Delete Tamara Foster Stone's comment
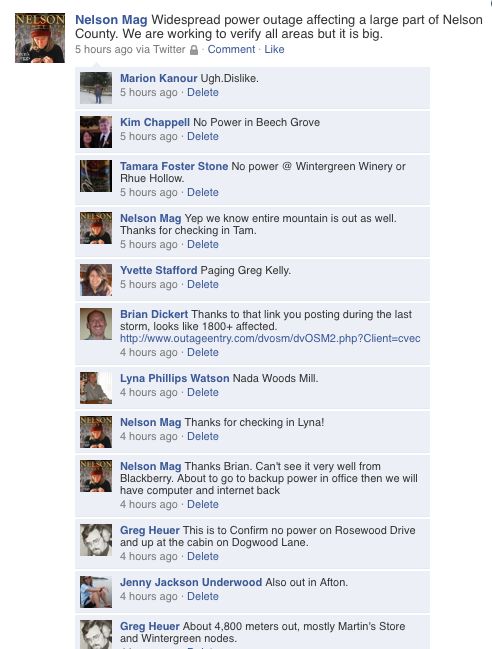 coord(203,192)
